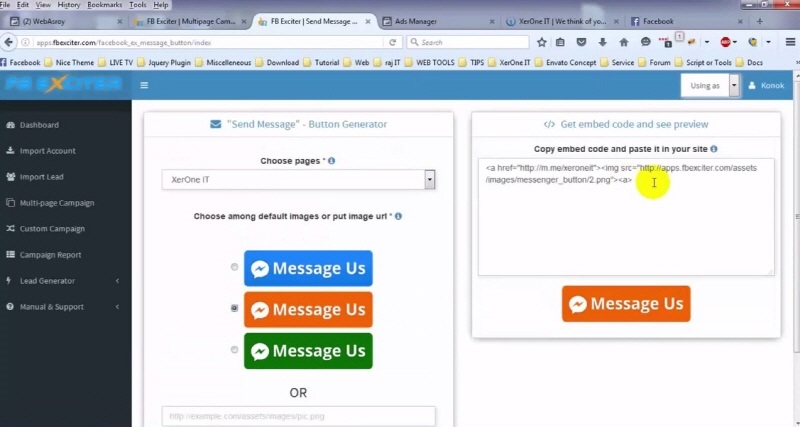The height and width of the screenshot is (427, 800).
Task: Click info icon beside Choose pages
Action: pyautogui.click(x=332, y=161)
